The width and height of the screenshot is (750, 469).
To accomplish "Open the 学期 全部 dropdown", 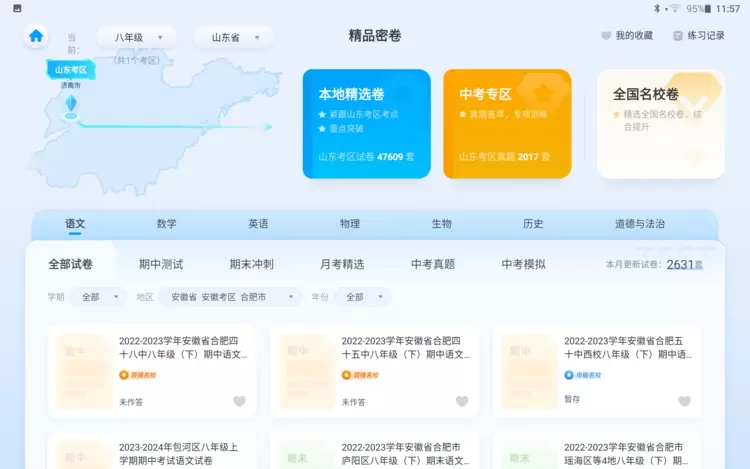I will pos(98,297).
